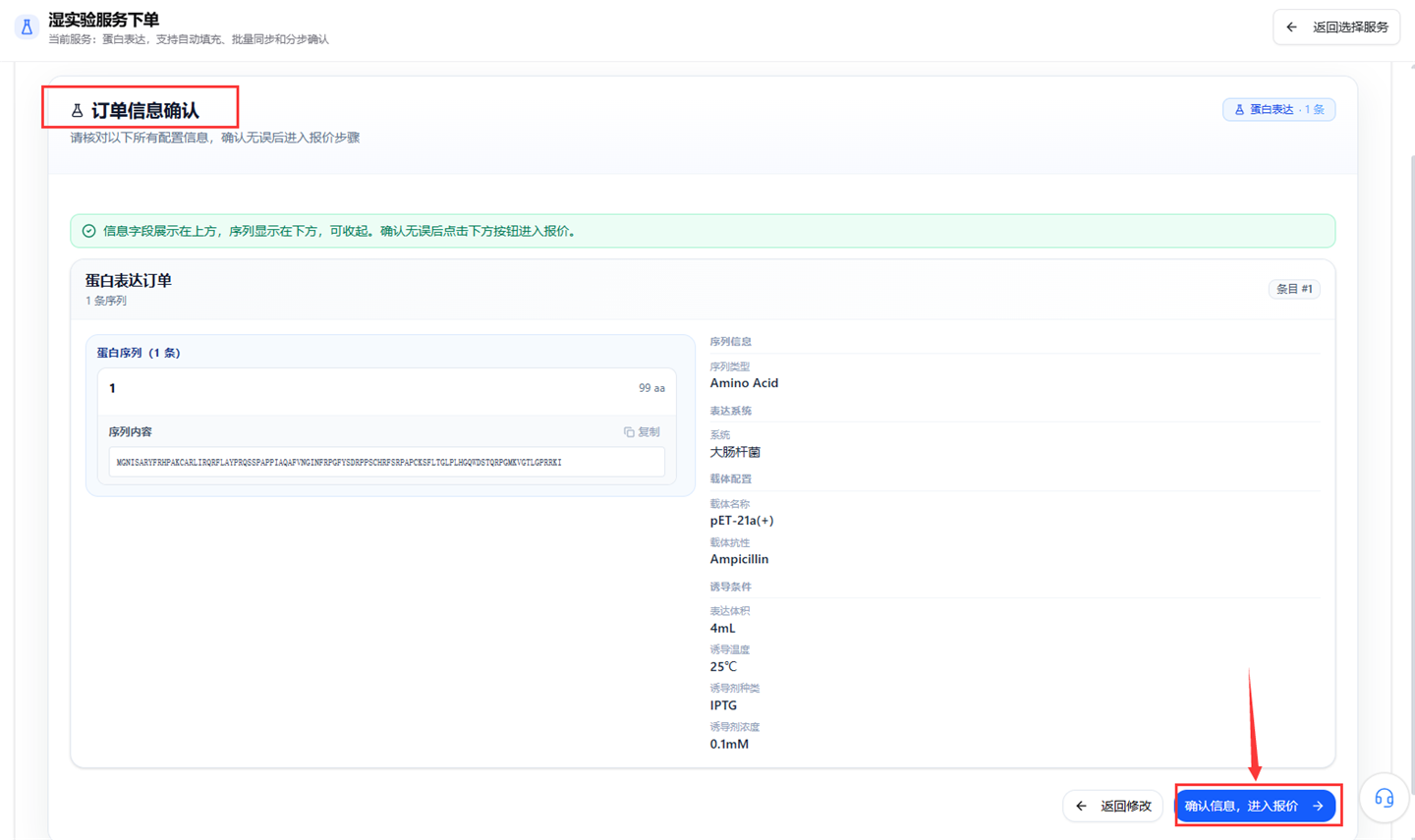This screenshot has height=840, width=1415.
Task: Click the pET-21a(+) vector name value
Action: pyautogui.click(x=742, y=521)
